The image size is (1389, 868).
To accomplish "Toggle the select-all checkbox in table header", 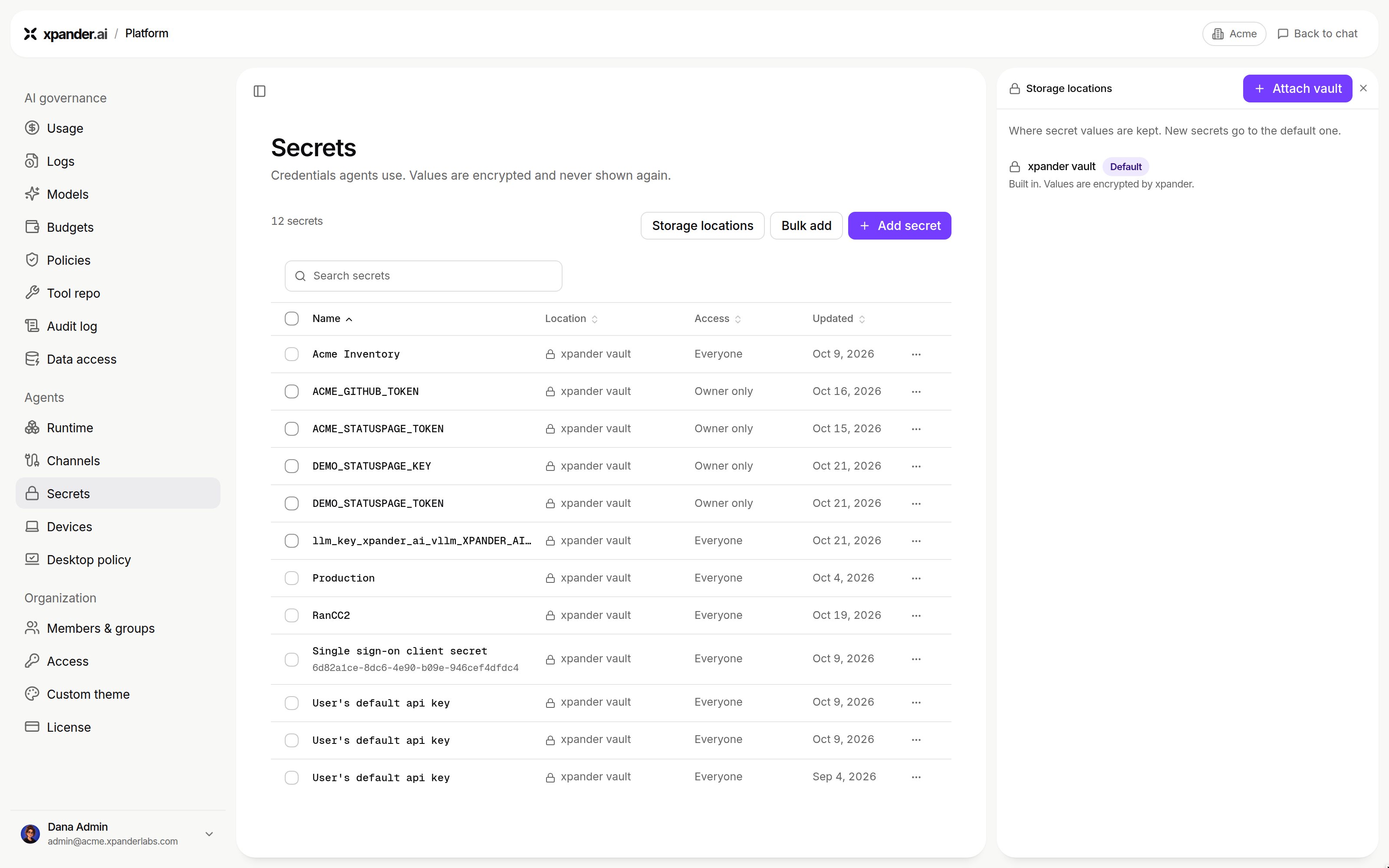I will (292, 319).
